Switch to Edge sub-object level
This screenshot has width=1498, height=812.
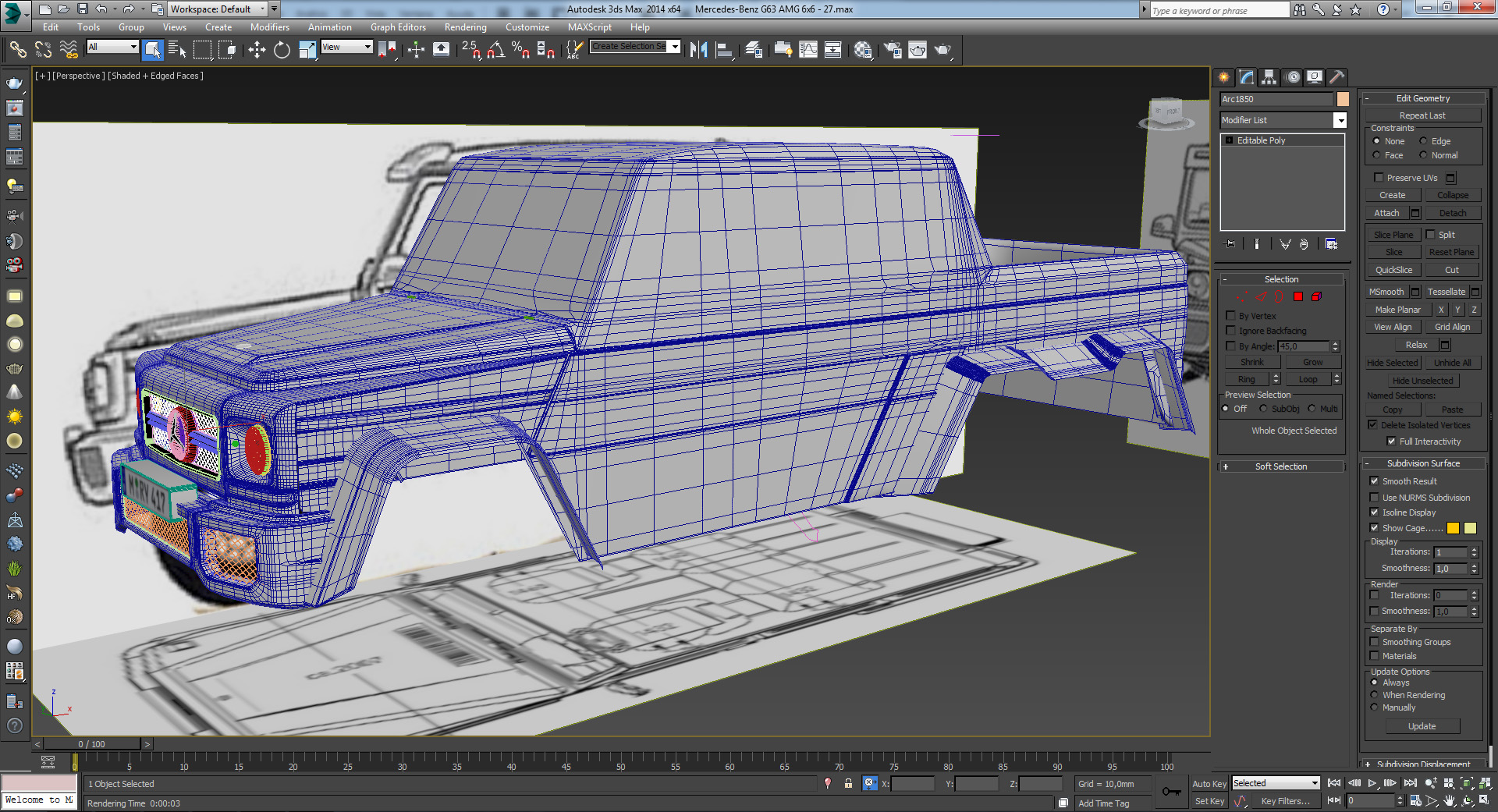pos(1261,296)
